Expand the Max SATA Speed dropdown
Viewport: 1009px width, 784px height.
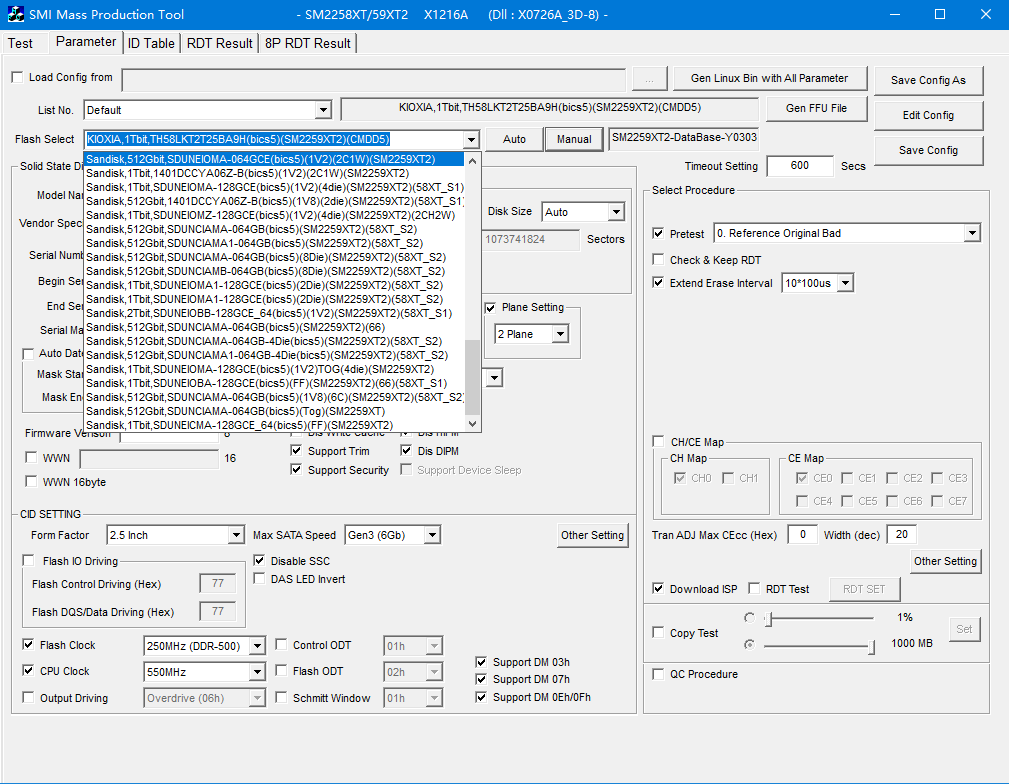(x=431, y=535)
